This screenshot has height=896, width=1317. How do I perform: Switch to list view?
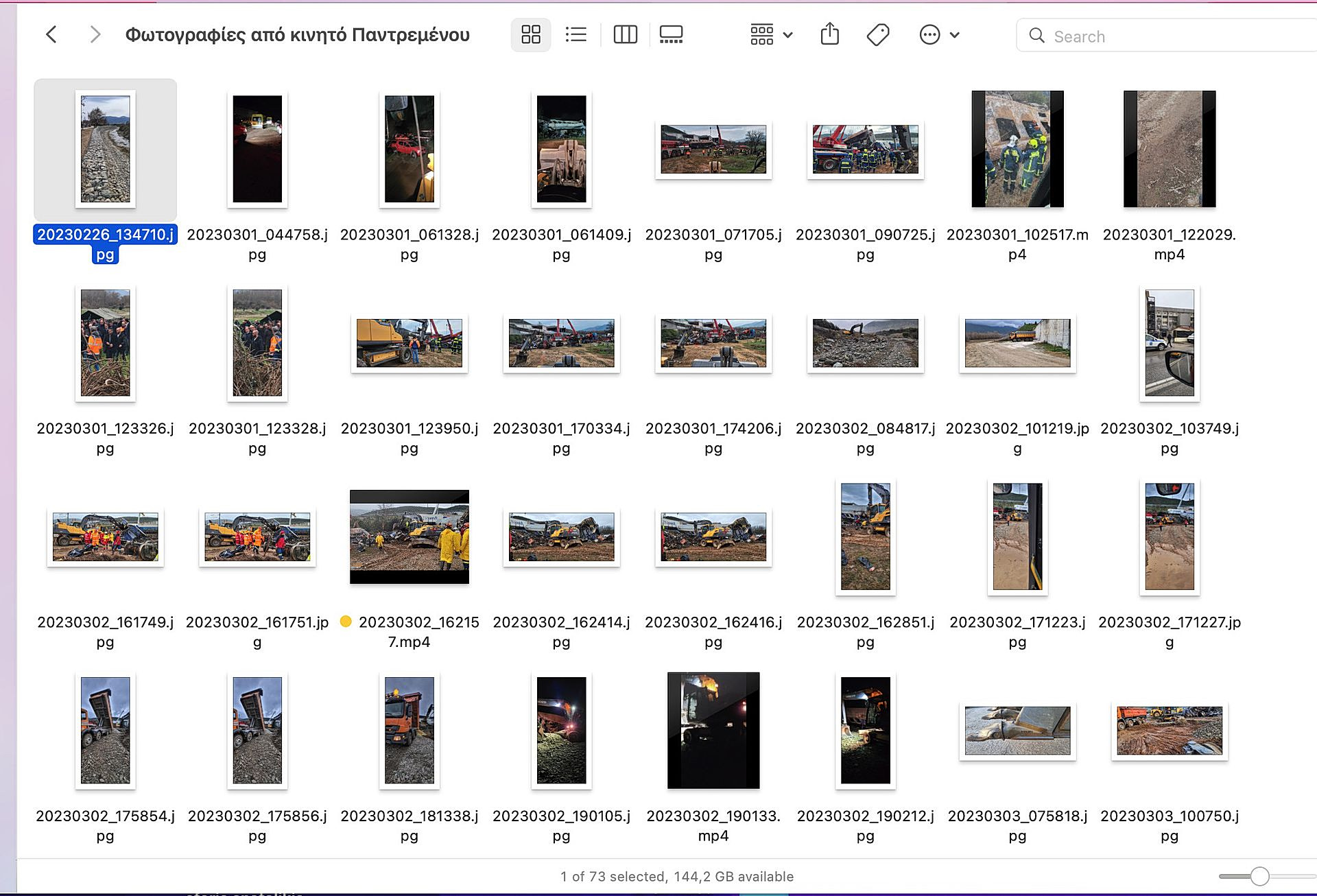click(576, 34)
